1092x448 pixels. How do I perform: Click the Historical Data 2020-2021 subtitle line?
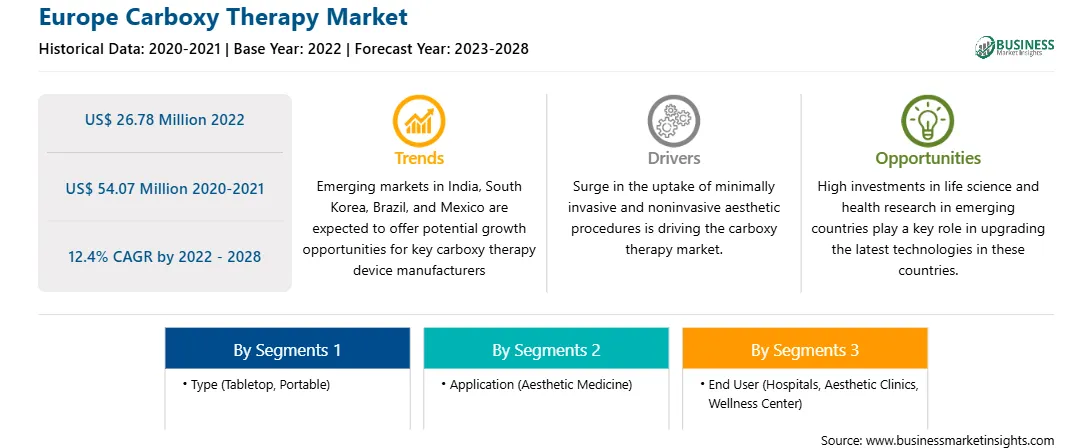pyautogui.click(x=283, y=49)
